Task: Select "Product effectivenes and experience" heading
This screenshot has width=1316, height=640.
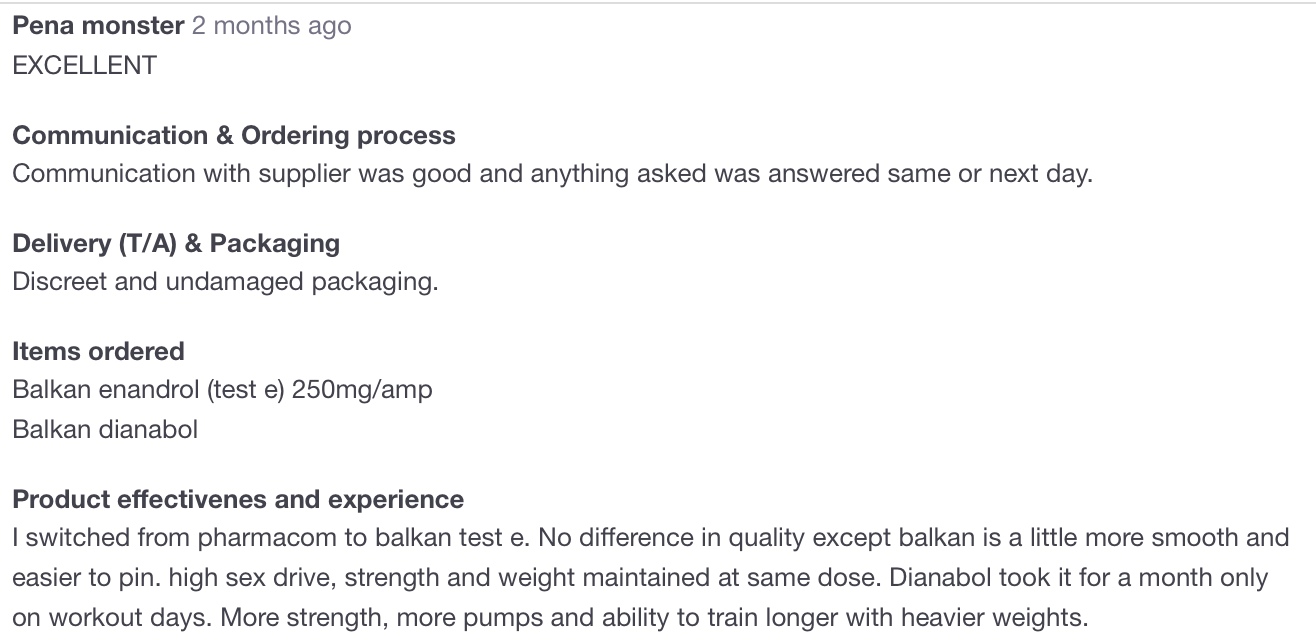Action: tap(238, 499)
